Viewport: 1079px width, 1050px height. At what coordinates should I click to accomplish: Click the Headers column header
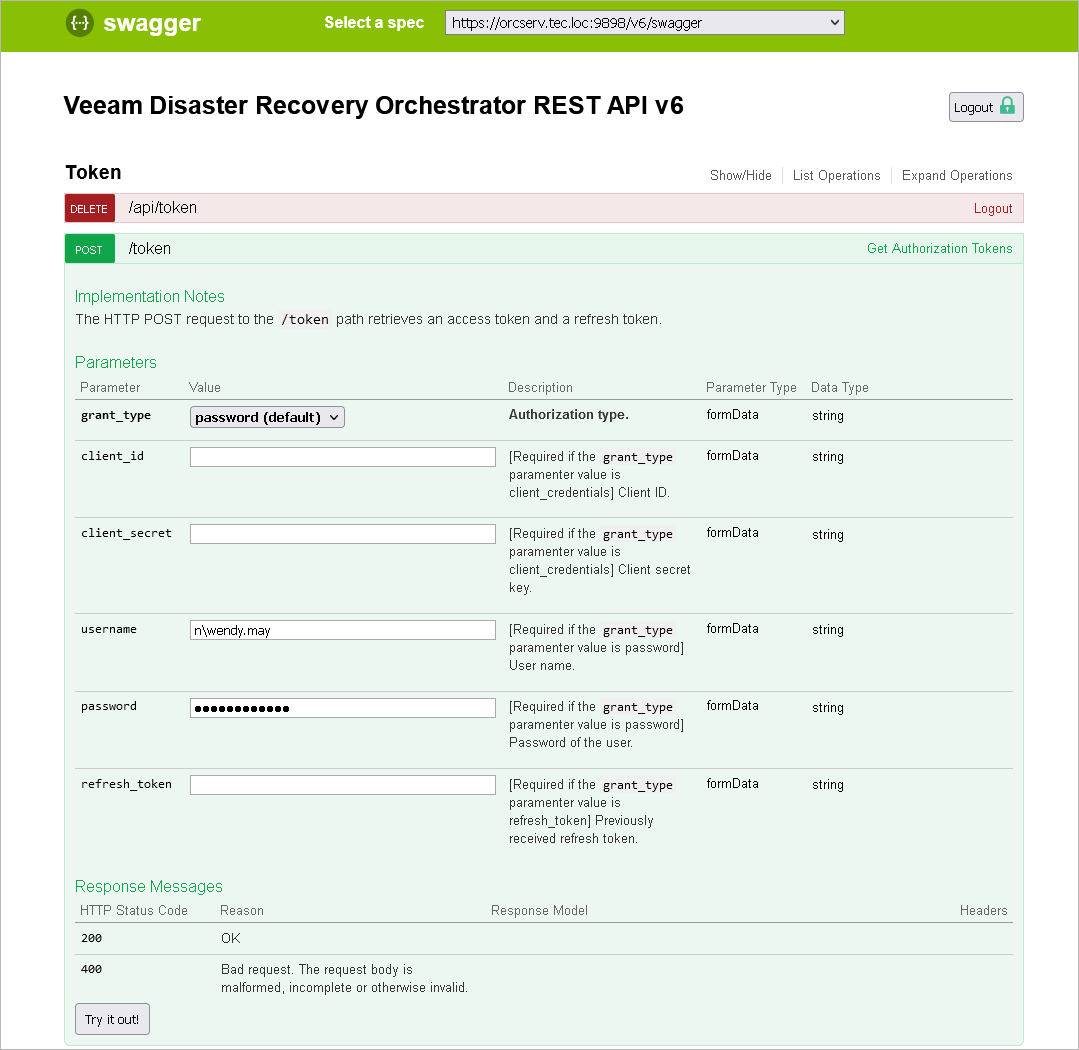click(x=983, y=910)
